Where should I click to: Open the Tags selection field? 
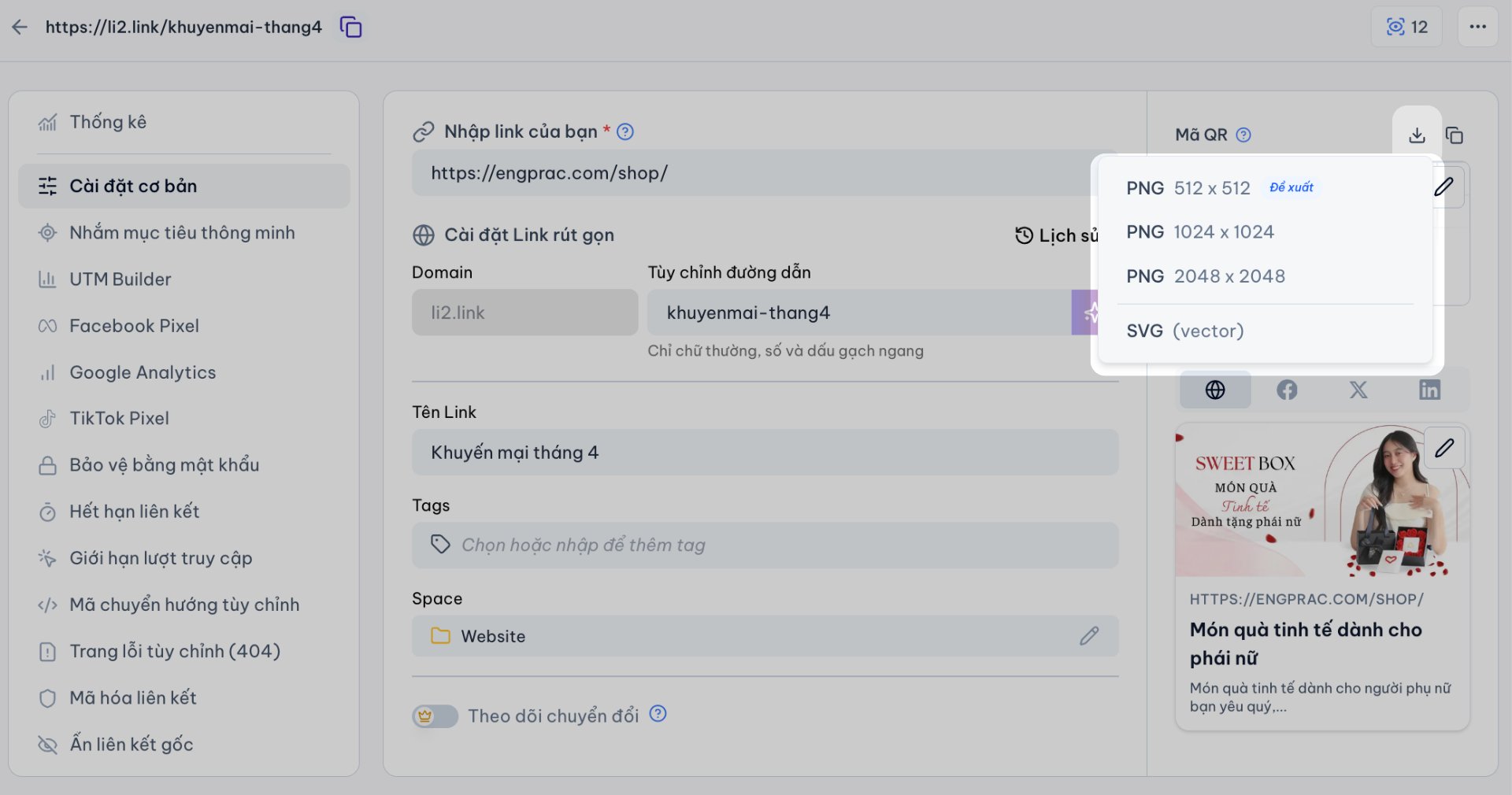(x=765, y=545)
